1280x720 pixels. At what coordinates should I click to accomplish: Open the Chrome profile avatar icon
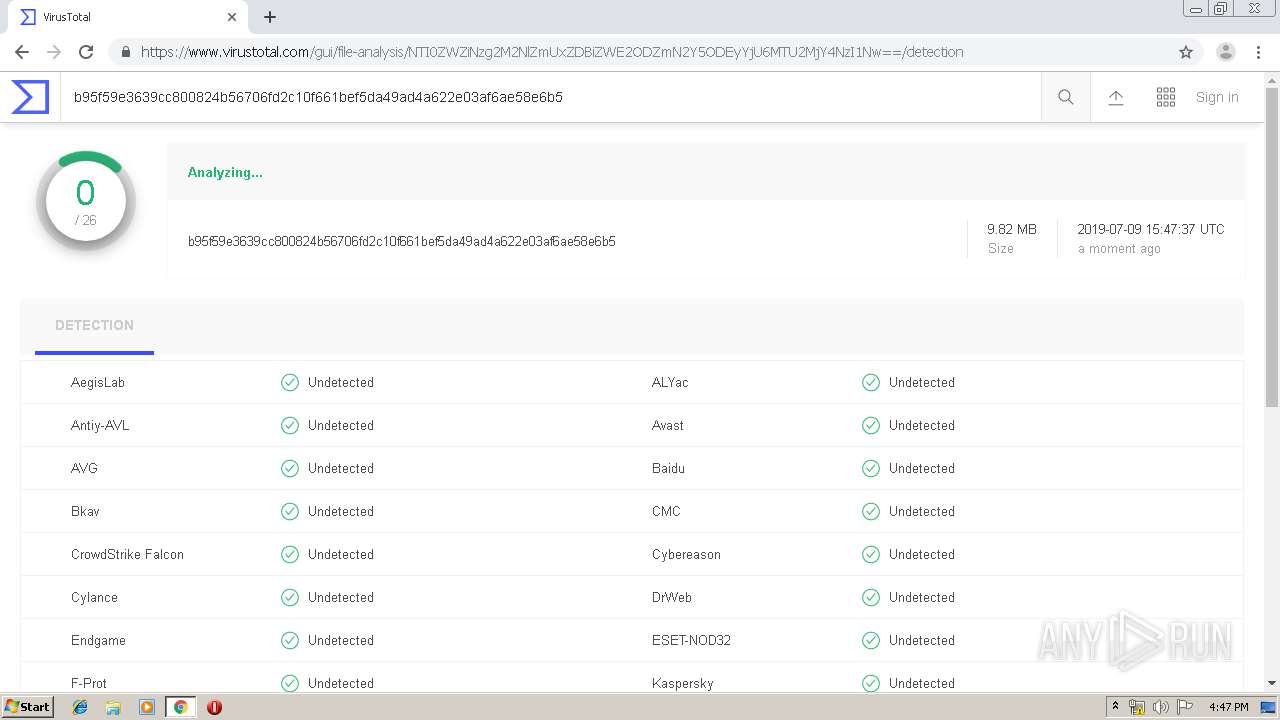point(1225,52)
